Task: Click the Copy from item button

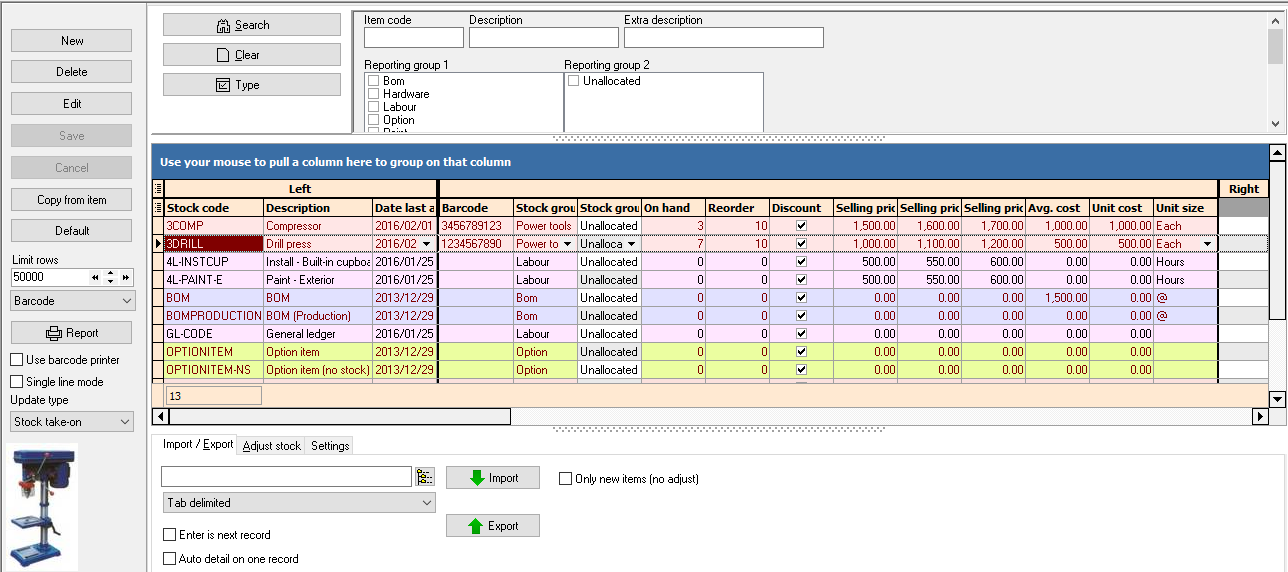Action: [71, 200]
